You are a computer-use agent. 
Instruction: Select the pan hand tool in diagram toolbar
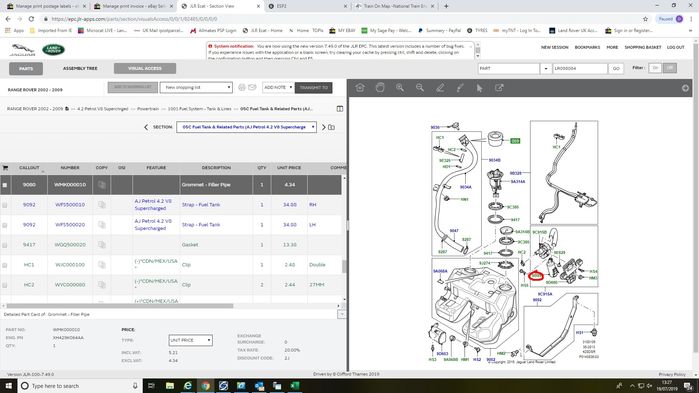click(380, 88)
